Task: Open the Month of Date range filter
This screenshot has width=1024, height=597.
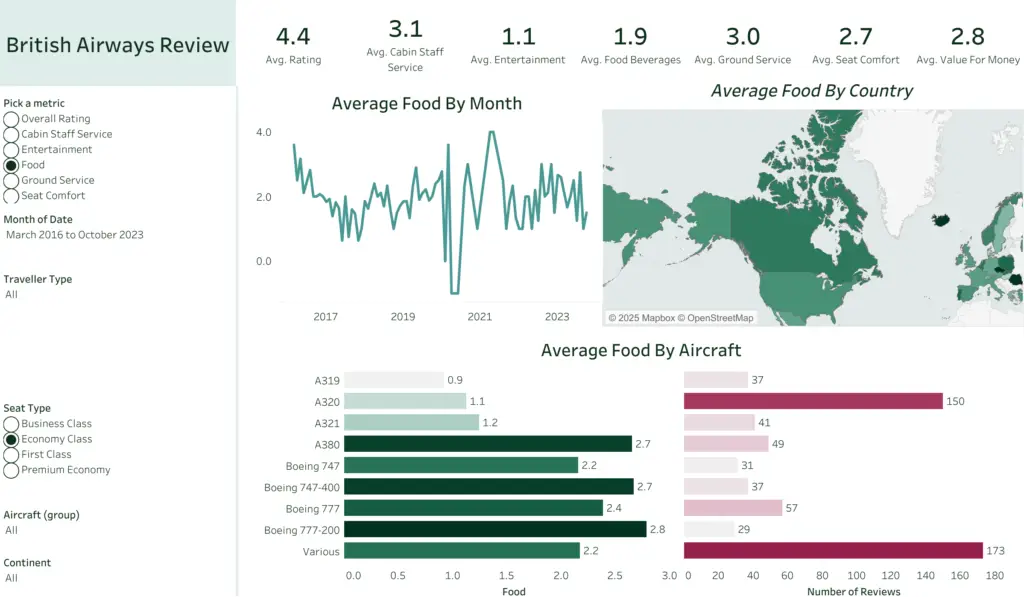Action: tap(75, 235)
